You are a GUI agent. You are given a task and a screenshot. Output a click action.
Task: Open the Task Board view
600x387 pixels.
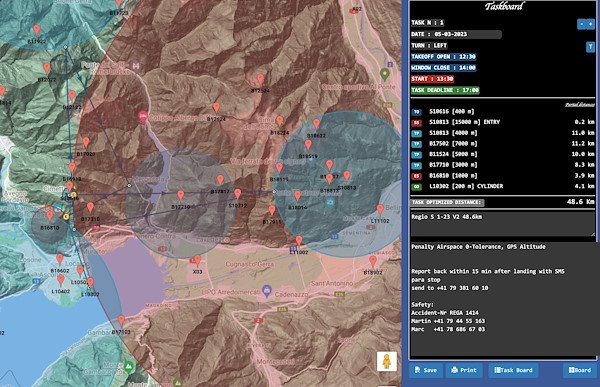[x=513, y=370]
